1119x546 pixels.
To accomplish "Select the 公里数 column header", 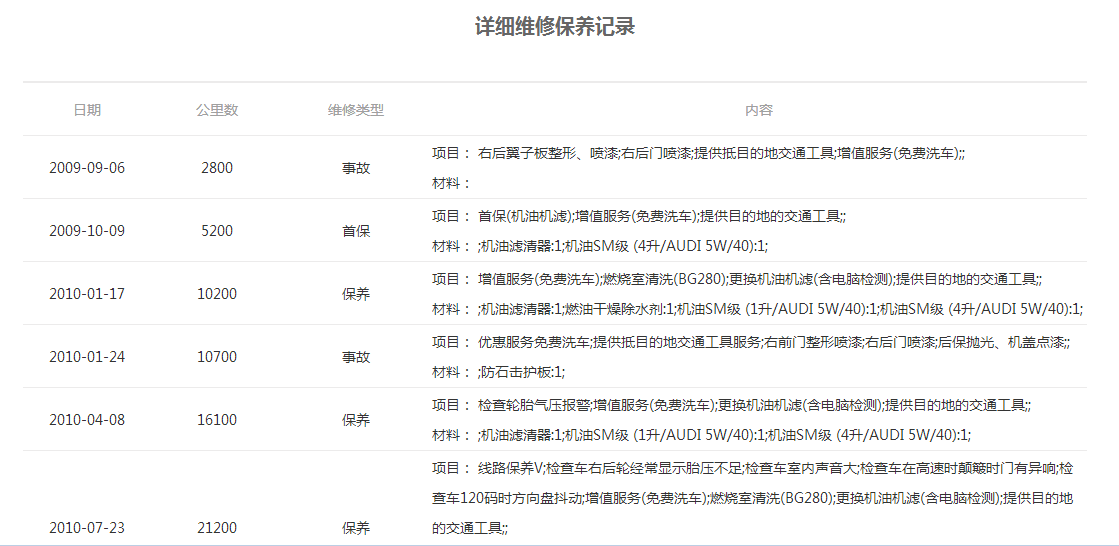I will click(217, 110).
